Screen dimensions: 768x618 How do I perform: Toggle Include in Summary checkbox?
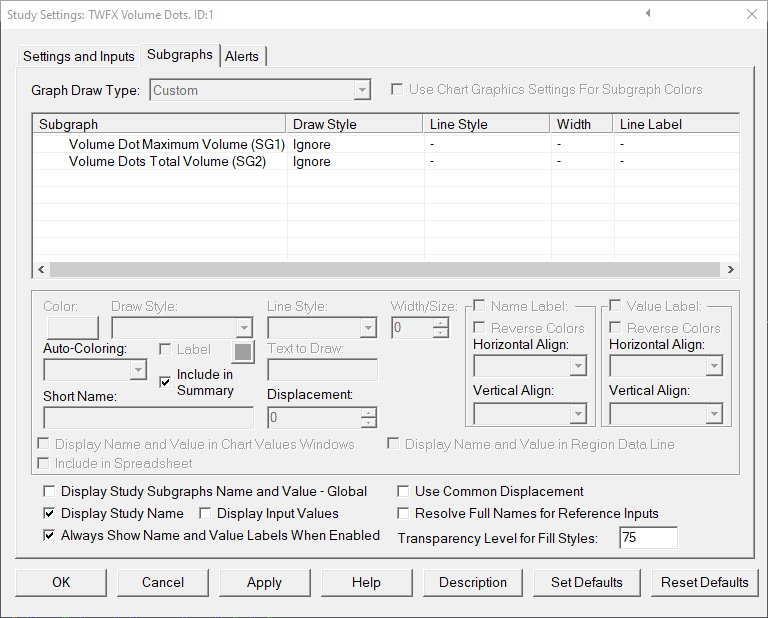165,382
